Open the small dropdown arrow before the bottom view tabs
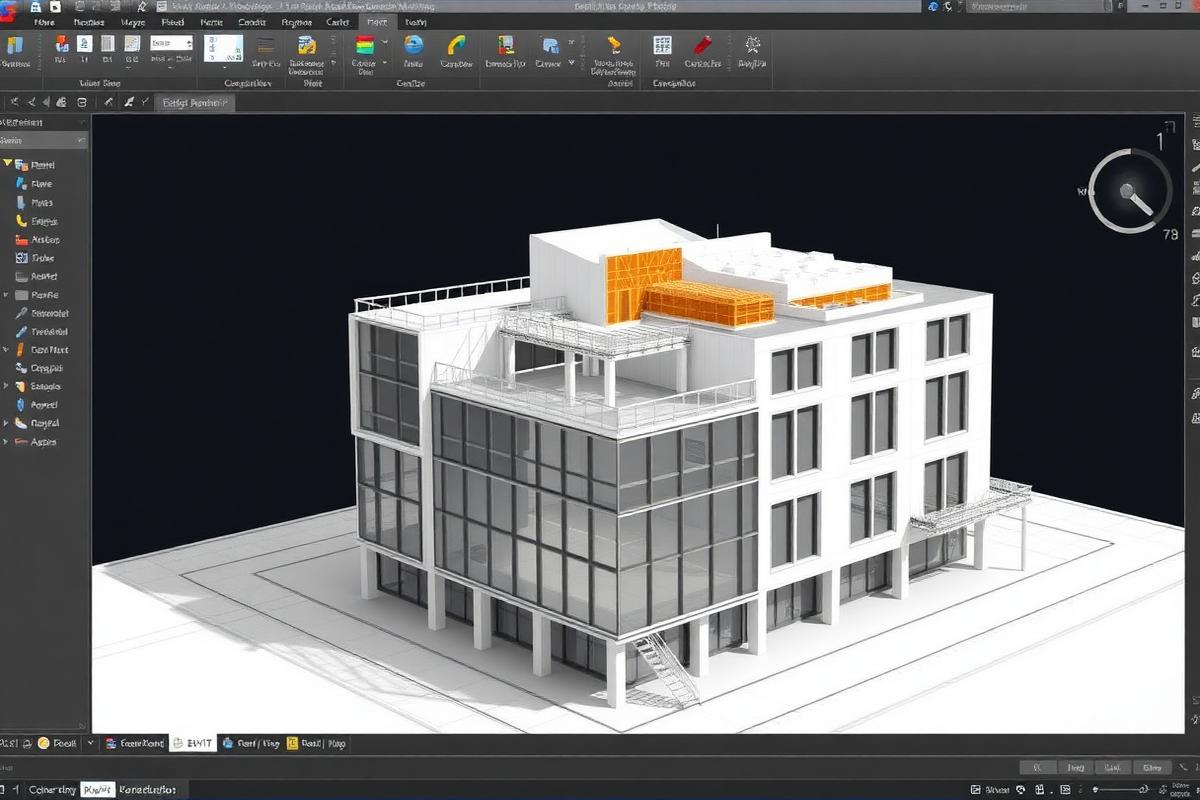This screenshot has width=1200, height=800. point(91,744)
